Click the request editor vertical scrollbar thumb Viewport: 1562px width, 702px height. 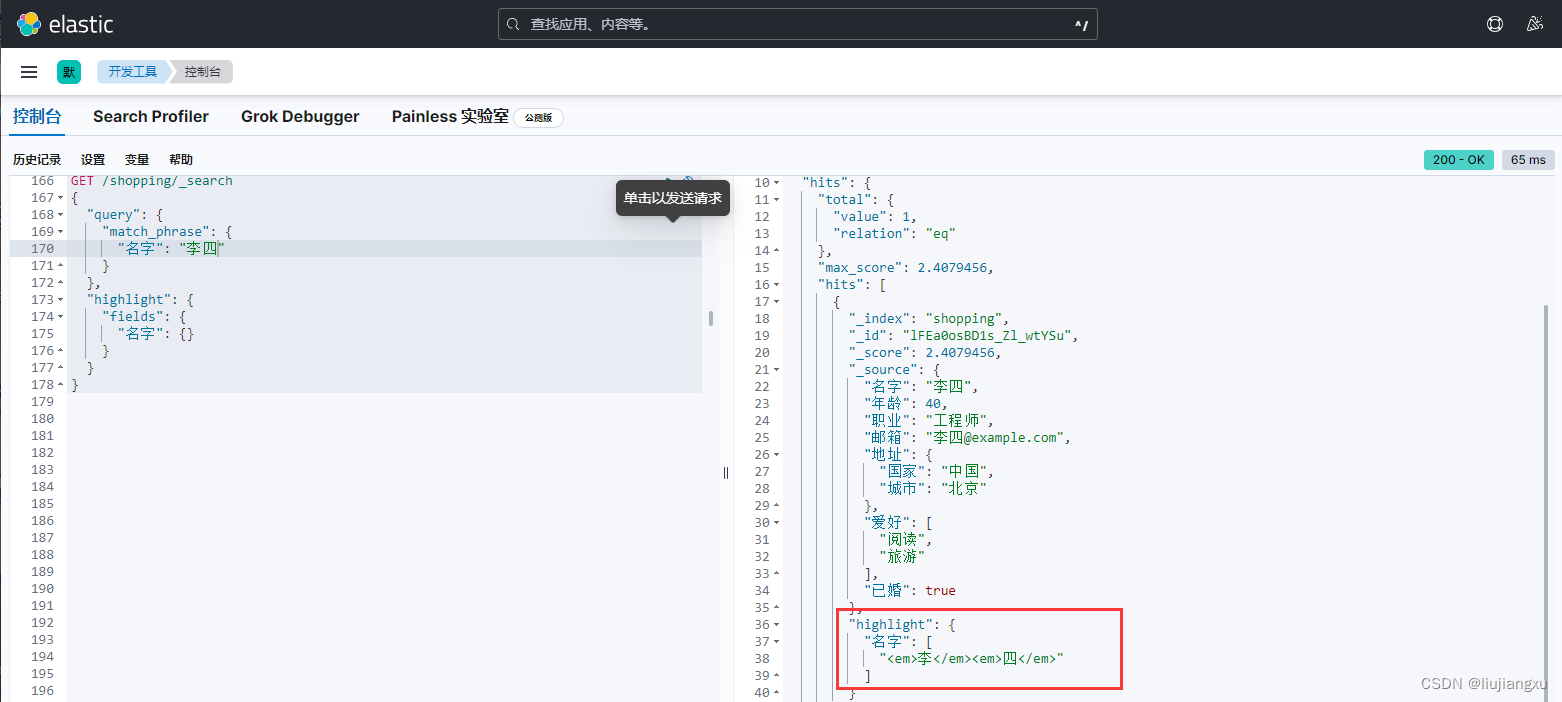tap(711, 318)
